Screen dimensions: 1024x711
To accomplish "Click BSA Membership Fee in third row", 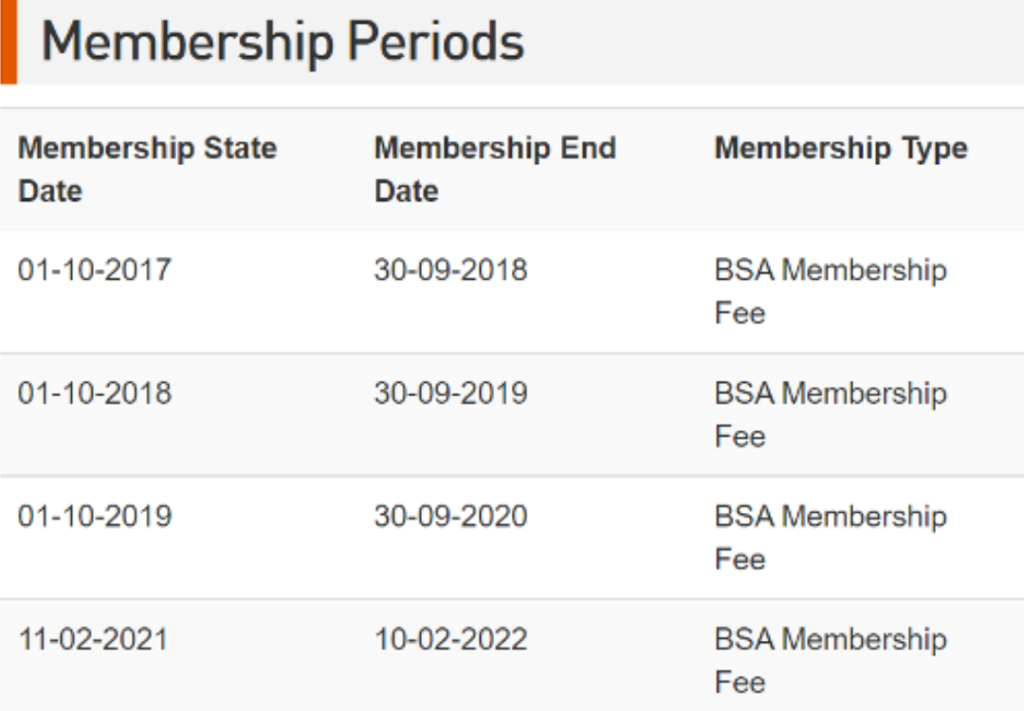I will (x=830, y=537).
